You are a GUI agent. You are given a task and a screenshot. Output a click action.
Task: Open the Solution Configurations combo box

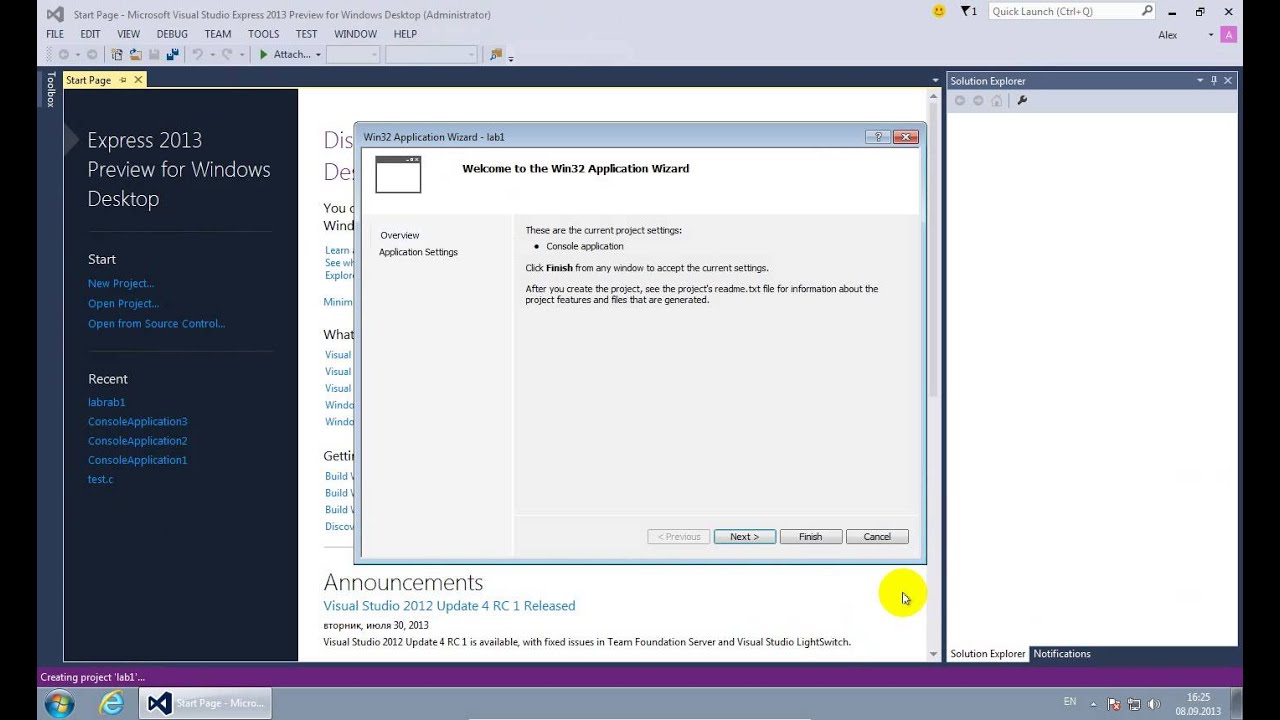pyautogui.click(x=353, y=54)
